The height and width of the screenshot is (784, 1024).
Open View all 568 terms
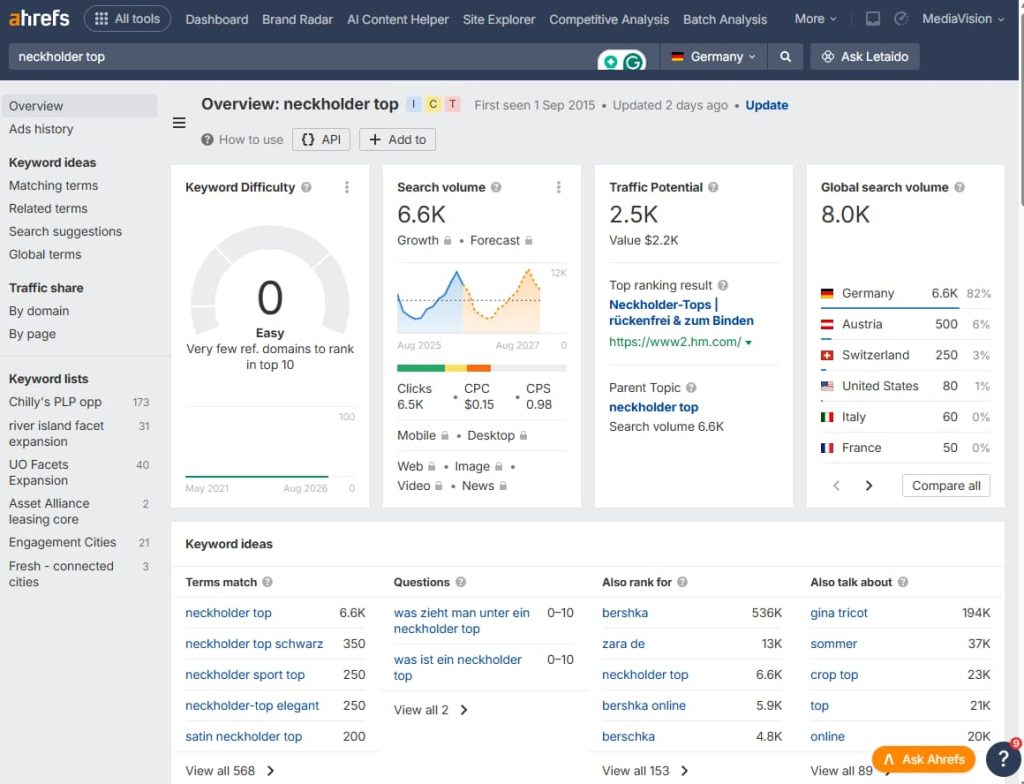[x=229, y=771]
